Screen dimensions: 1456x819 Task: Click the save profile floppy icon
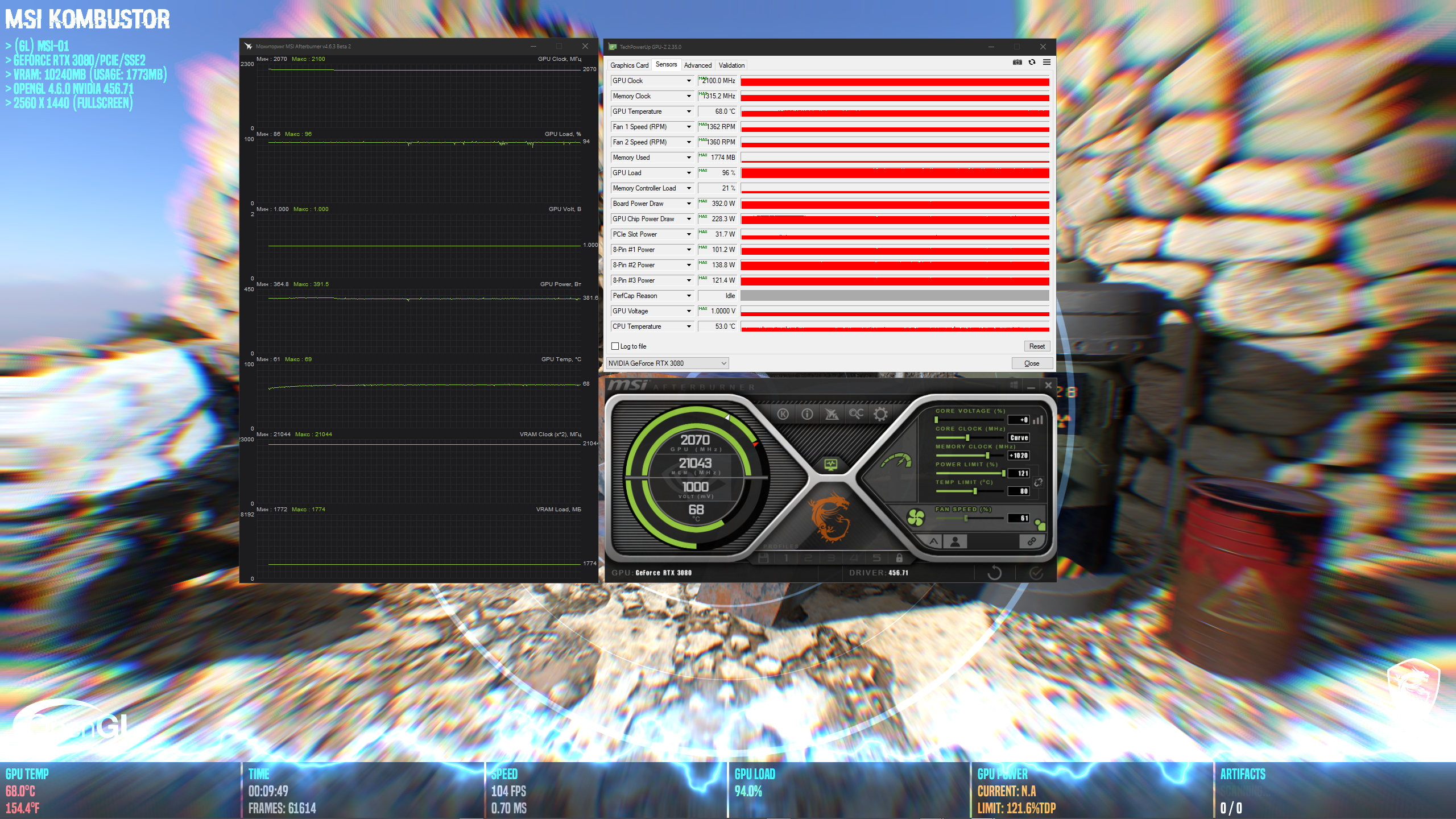click(x=763, y=558)
